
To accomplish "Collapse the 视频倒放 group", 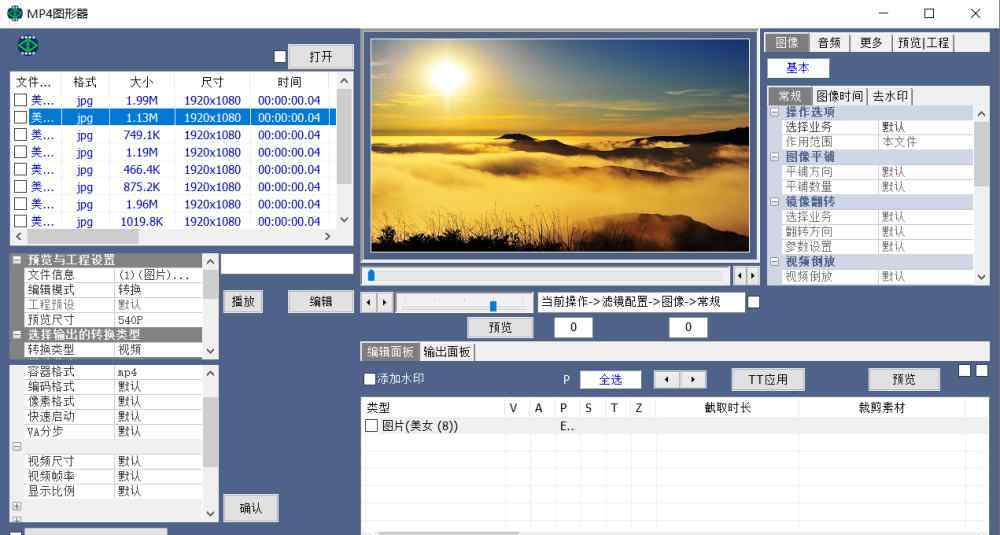I will 774,261.
